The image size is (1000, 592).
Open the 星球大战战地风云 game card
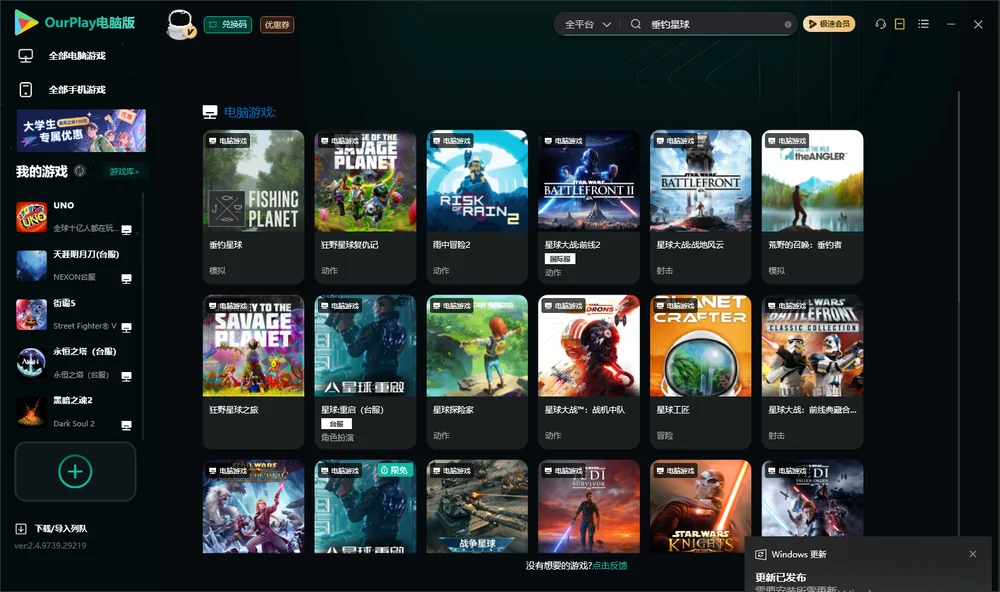700,207
